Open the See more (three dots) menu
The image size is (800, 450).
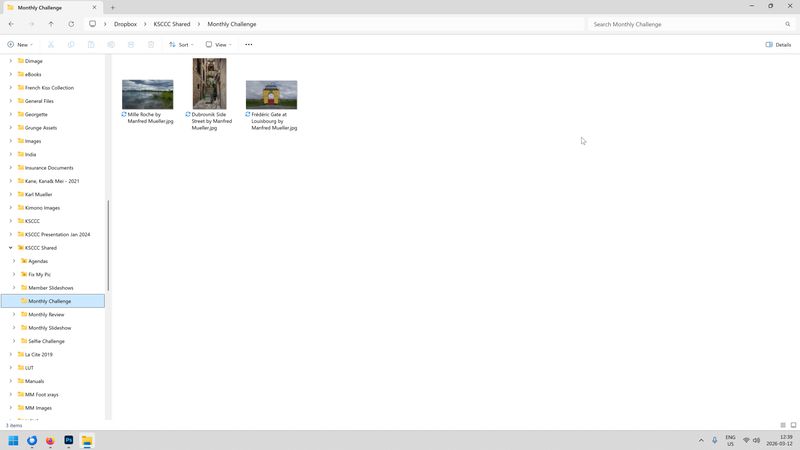[x=249, y=44]
